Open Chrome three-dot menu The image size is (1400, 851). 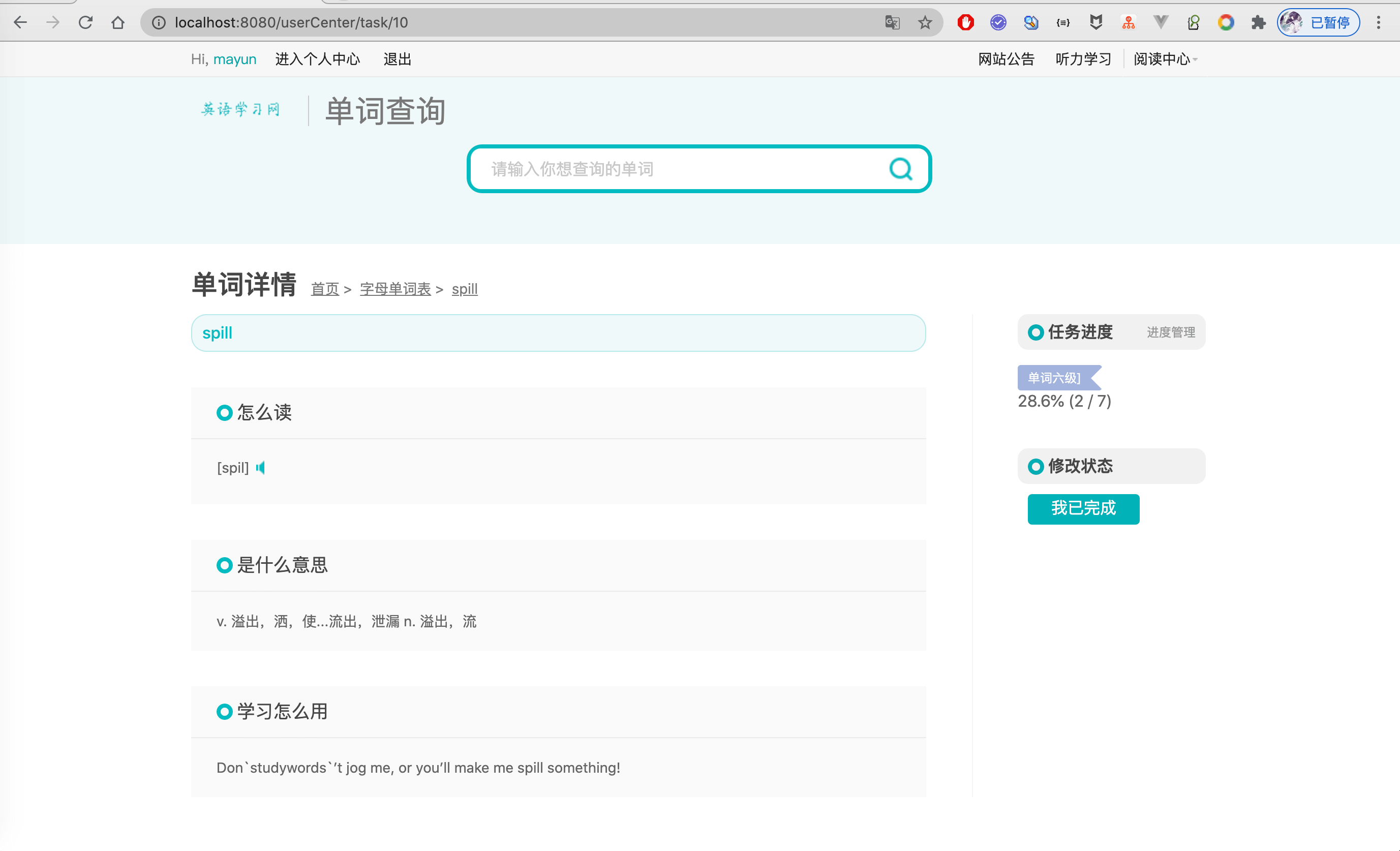pos(1379,22)
